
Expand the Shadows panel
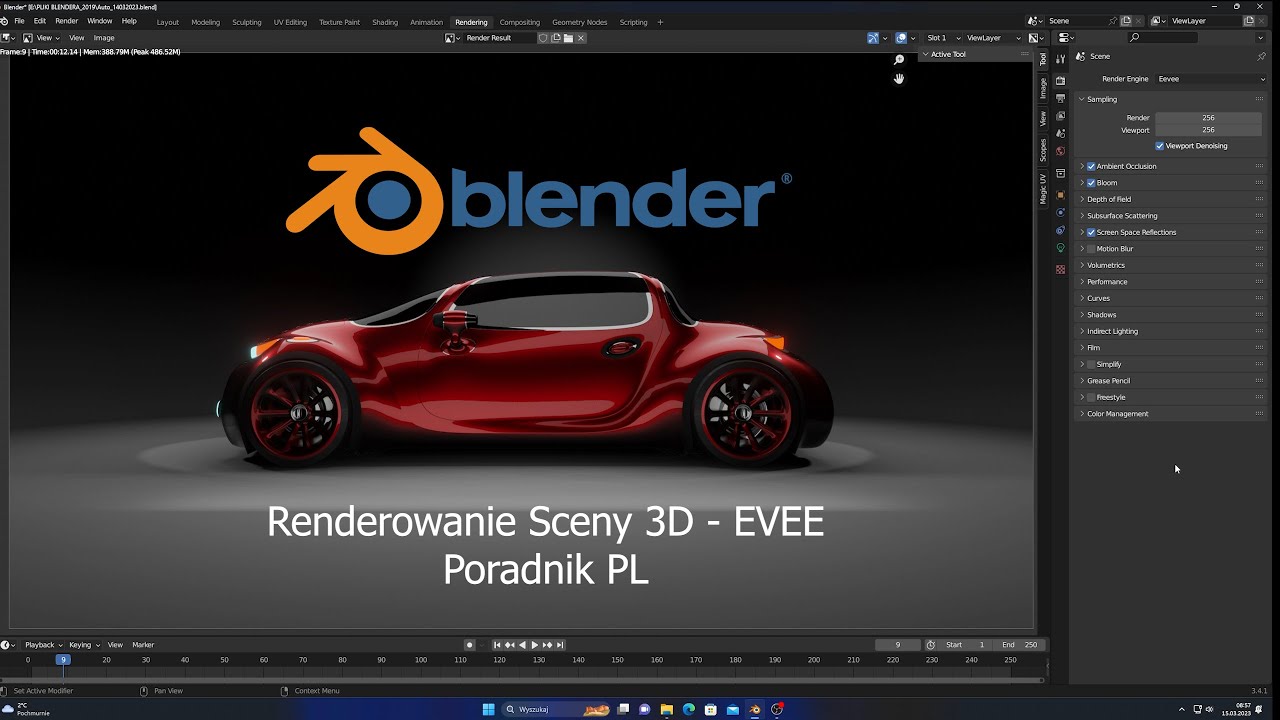(1171, 315)
